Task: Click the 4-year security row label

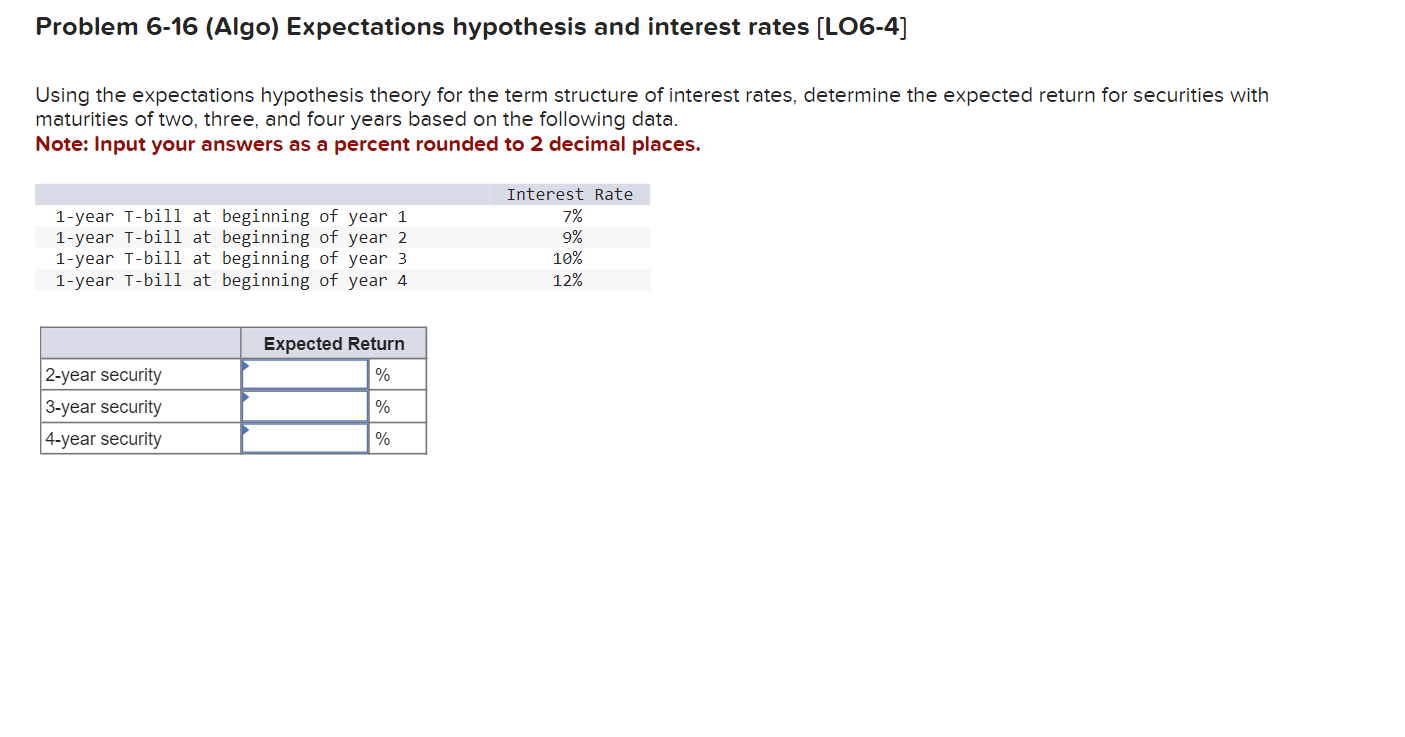Action: tap(103, 438)
